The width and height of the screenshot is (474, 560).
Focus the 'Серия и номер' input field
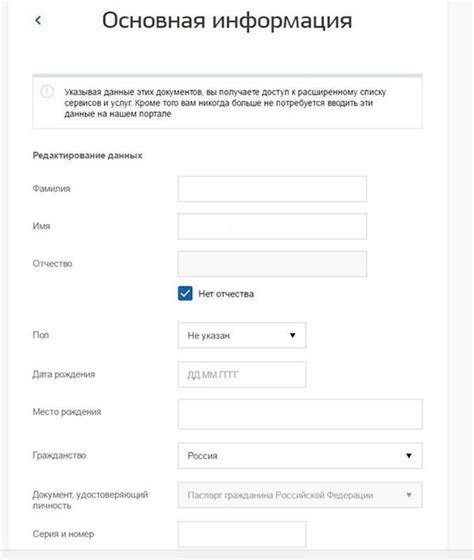242,534
